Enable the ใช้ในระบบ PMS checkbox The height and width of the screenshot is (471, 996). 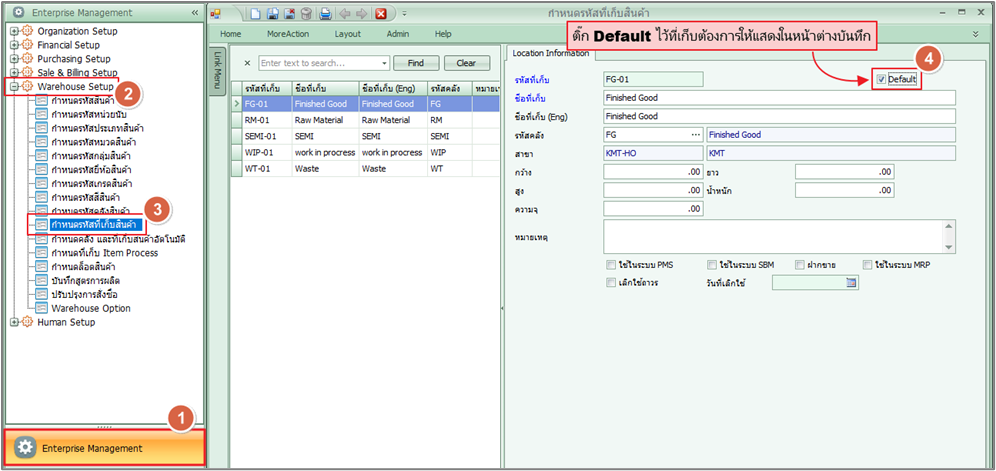(x=611, y=265)
